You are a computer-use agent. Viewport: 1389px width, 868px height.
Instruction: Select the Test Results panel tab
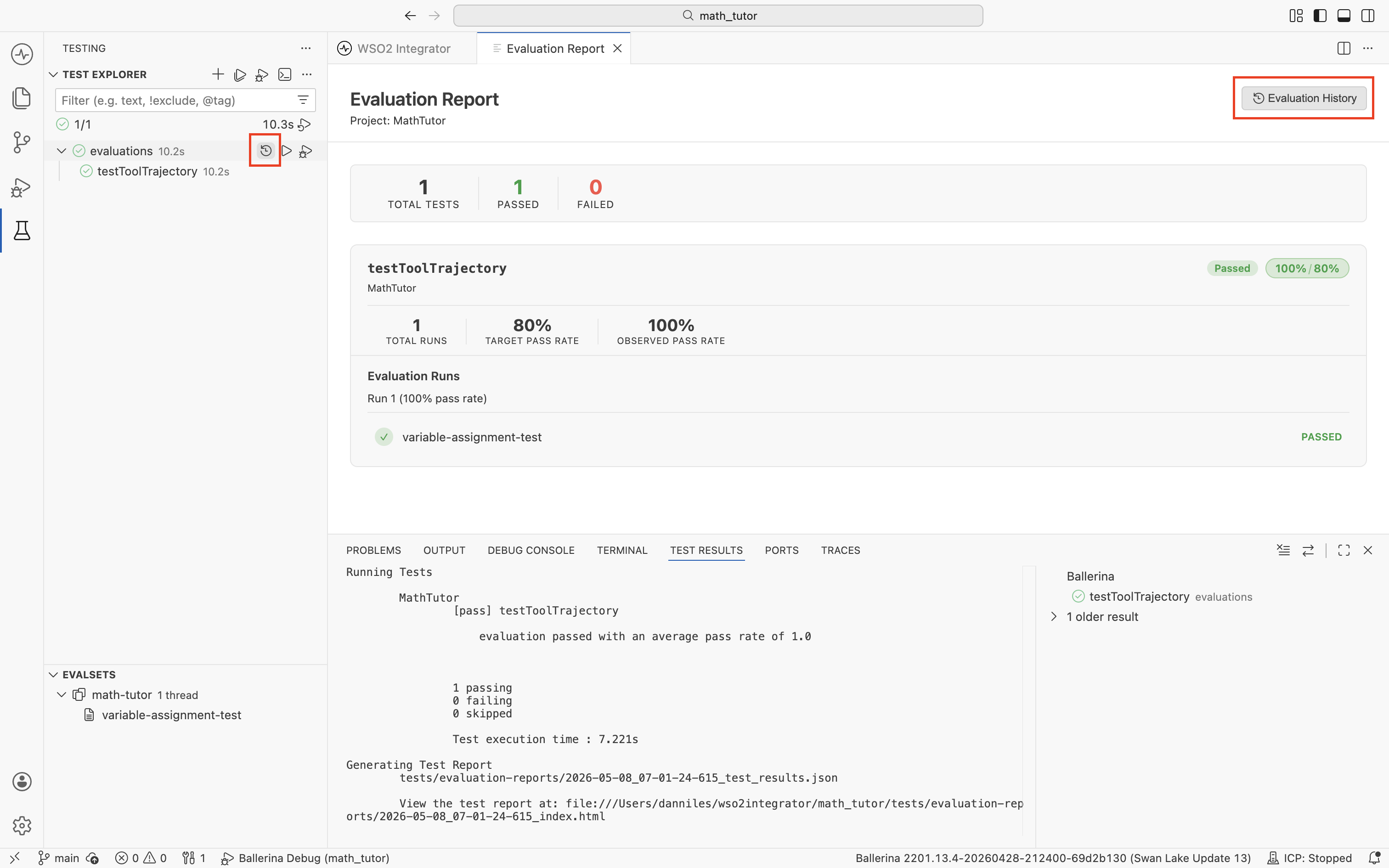point(706,550)
